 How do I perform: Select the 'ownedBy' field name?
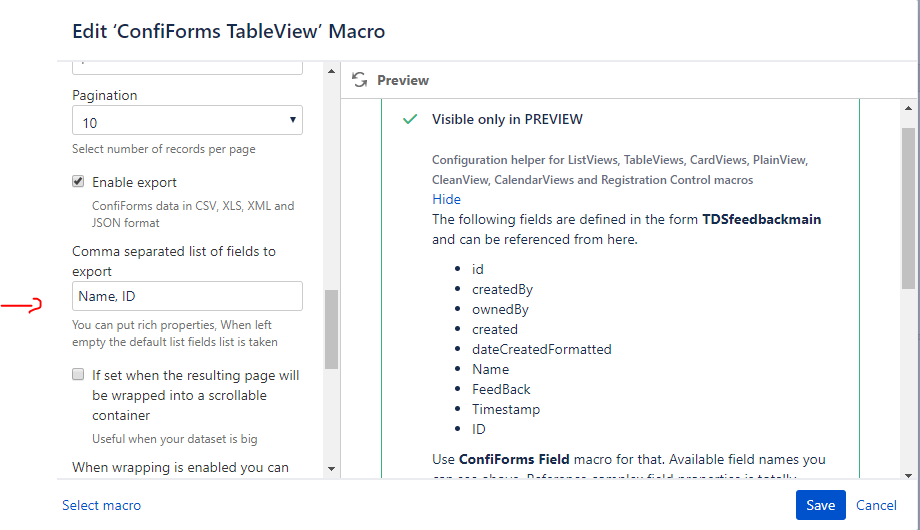click(500, 309)
